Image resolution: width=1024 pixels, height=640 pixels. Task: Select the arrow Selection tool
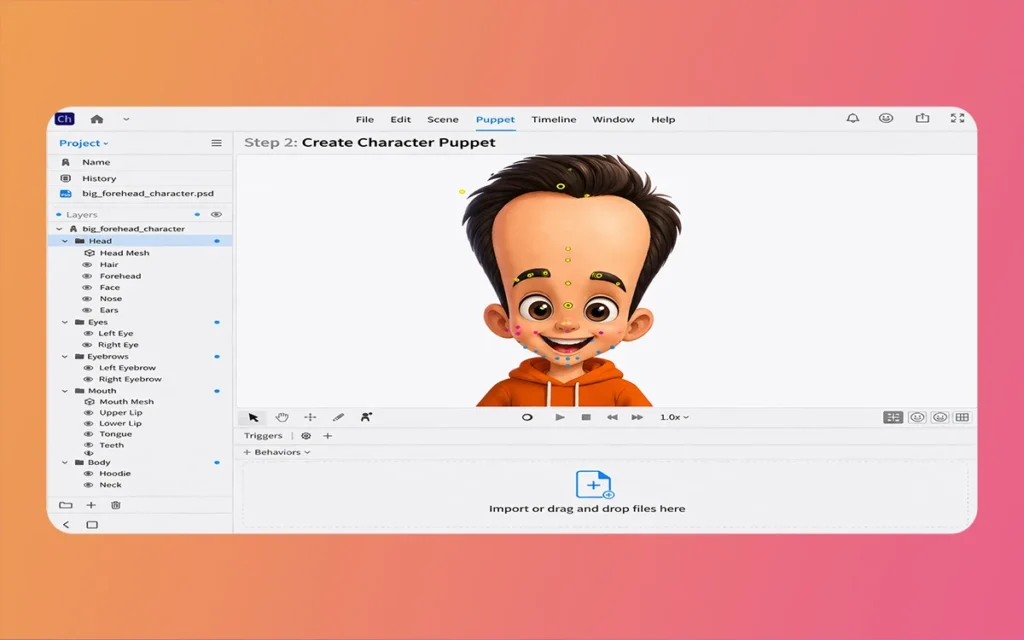(253, 417)
